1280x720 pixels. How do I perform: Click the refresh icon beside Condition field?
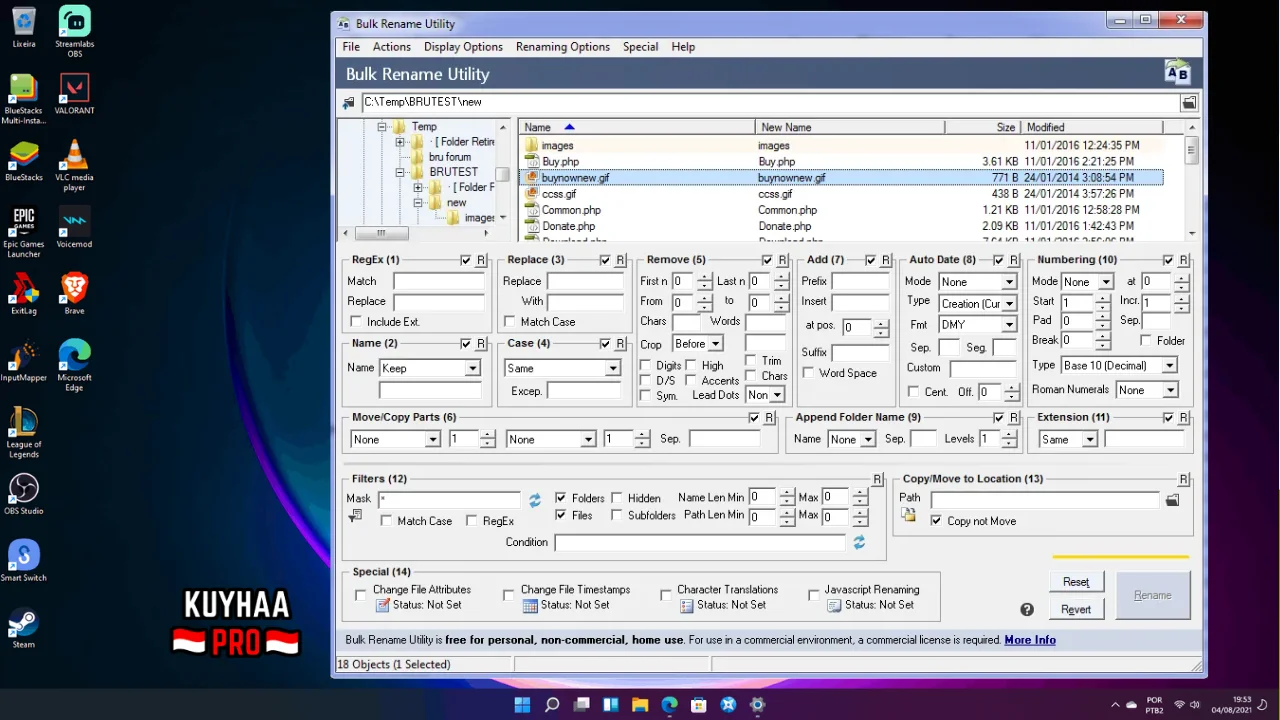(x=859, y=542)
